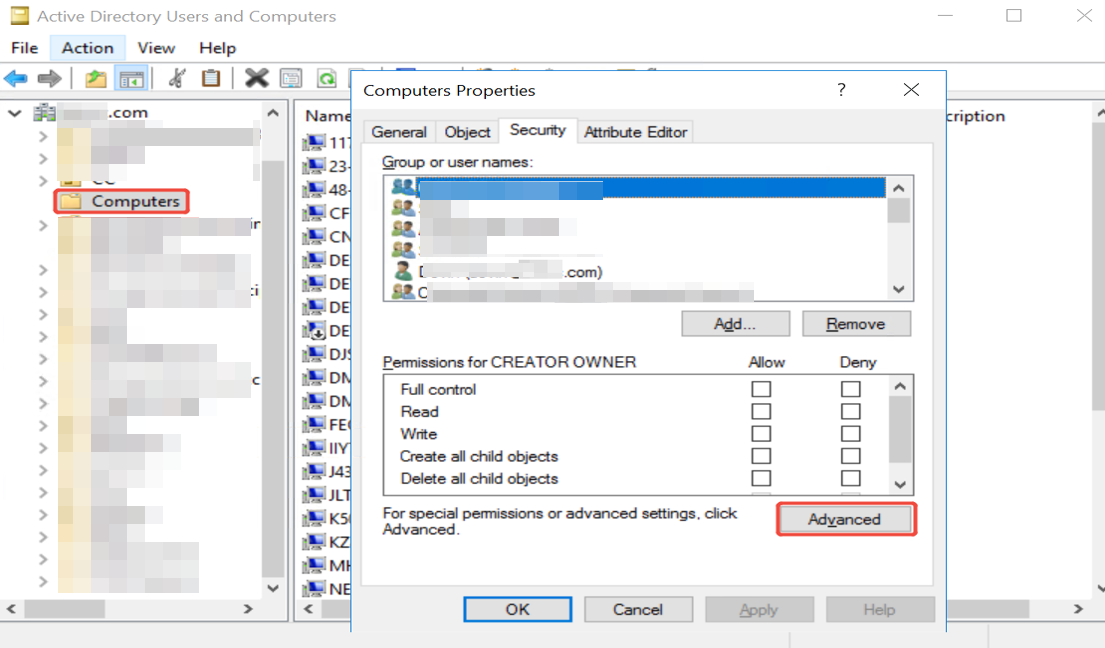The width and height of the screenshot is (1105, 648).
Task: Select the disabled computer icon with down arrow
Action: (x=314, y=330)
